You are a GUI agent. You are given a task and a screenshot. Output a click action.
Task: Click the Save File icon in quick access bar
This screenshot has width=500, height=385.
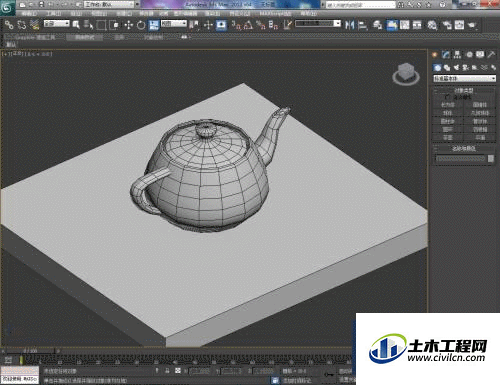(41, 5)
